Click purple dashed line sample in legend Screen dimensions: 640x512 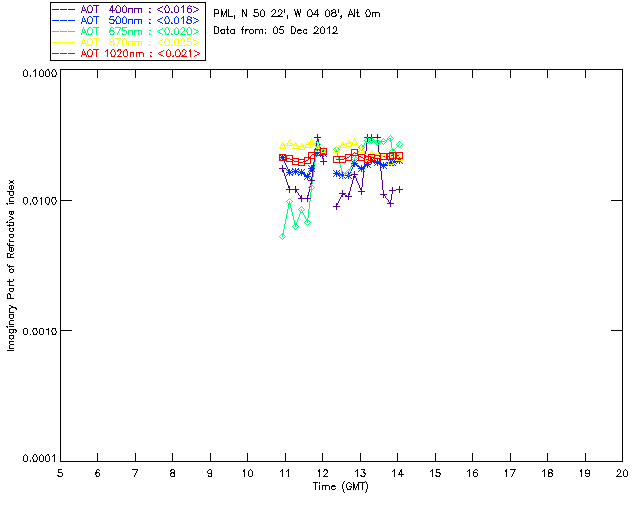pos(64,9)
